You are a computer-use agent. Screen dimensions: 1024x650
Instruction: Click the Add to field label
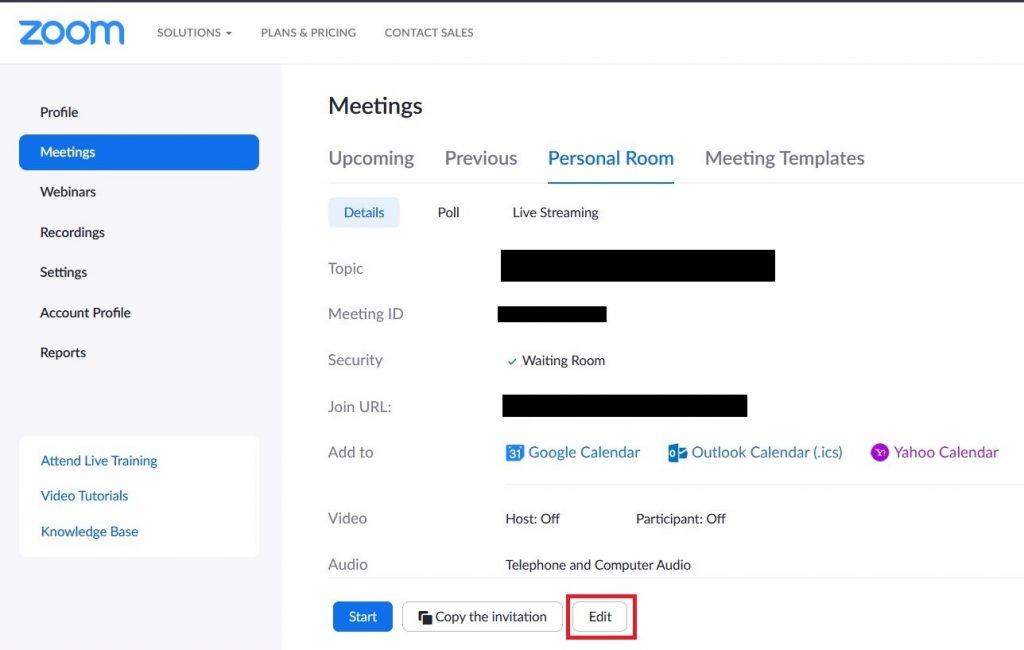coord(351,452)
